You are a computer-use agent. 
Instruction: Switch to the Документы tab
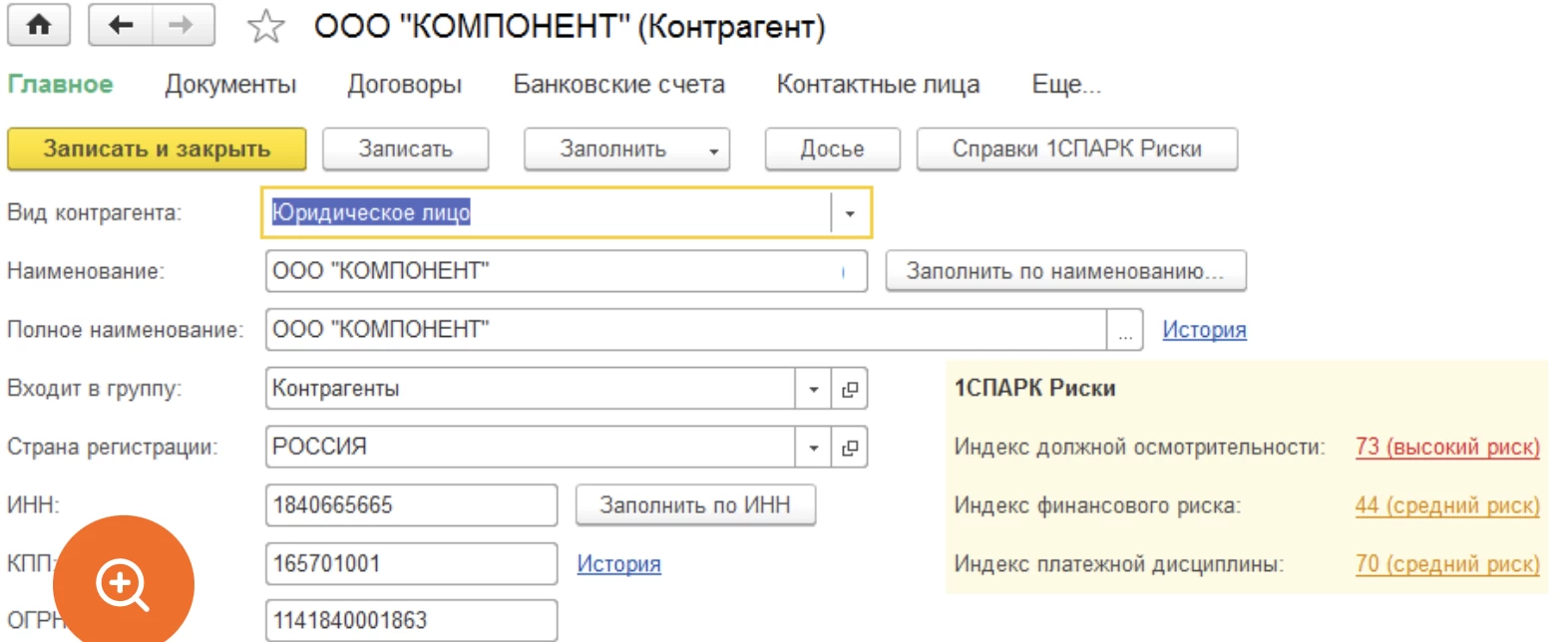pos(230,85)
